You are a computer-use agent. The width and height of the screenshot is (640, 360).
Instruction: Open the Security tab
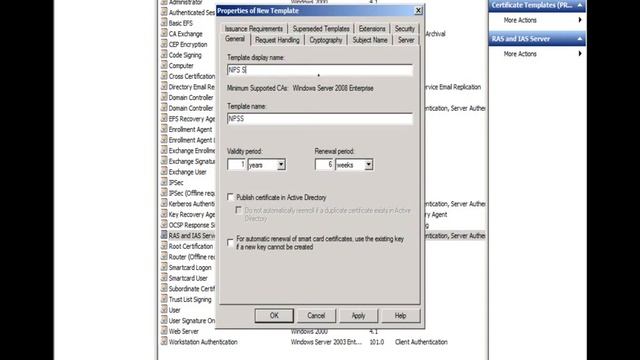(404, 29)
